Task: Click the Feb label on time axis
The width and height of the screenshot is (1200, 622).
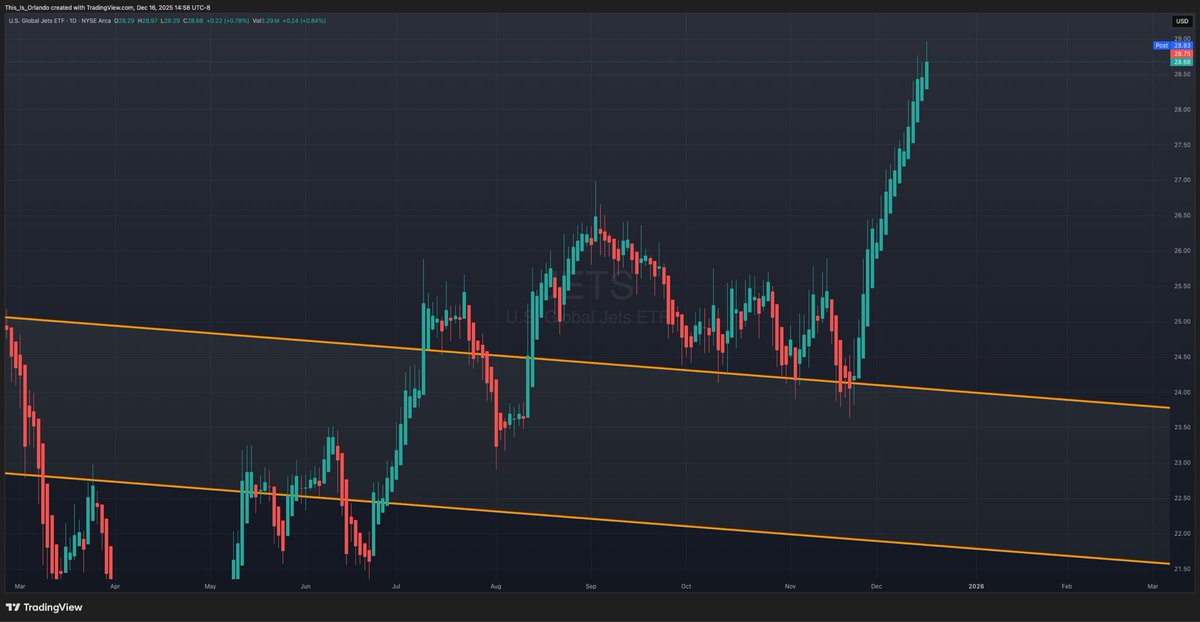Action: pos(1067,587)
